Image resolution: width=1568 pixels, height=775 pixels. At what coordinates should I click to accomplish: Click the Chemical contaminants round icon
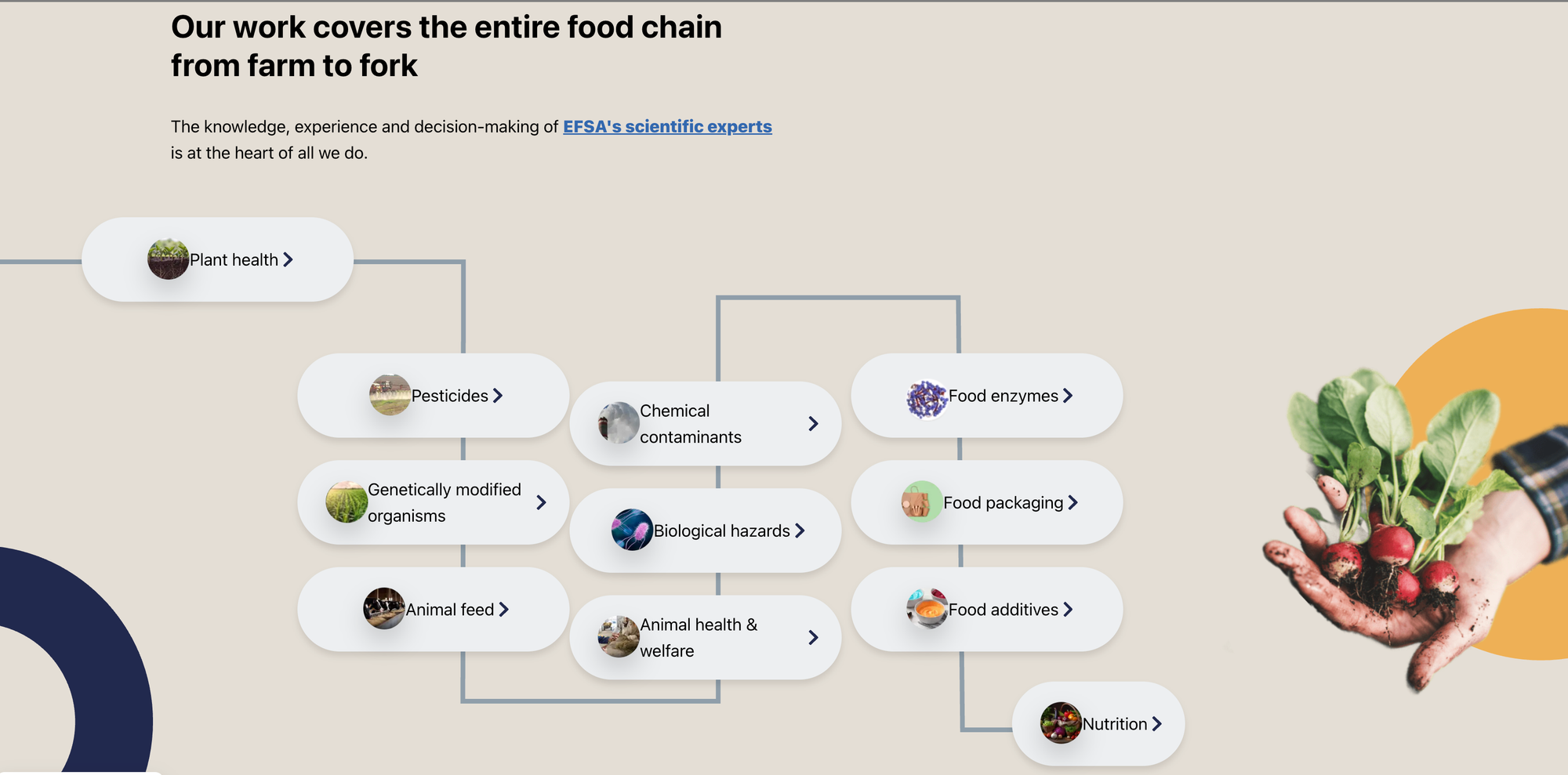point(619,423)
